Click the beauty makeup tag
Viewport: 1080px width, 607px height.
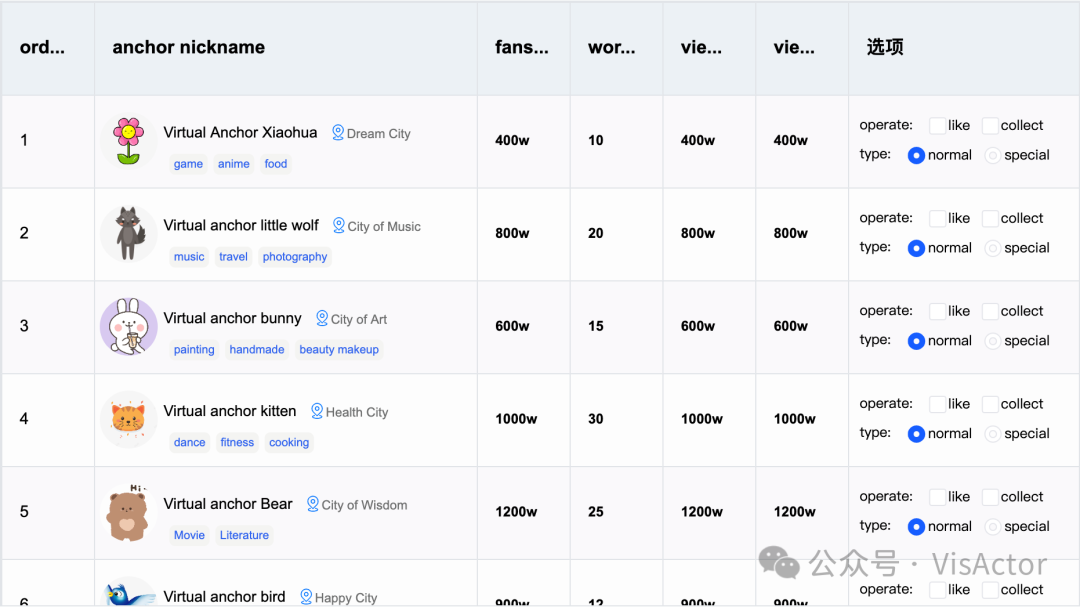tap(339, 350)
